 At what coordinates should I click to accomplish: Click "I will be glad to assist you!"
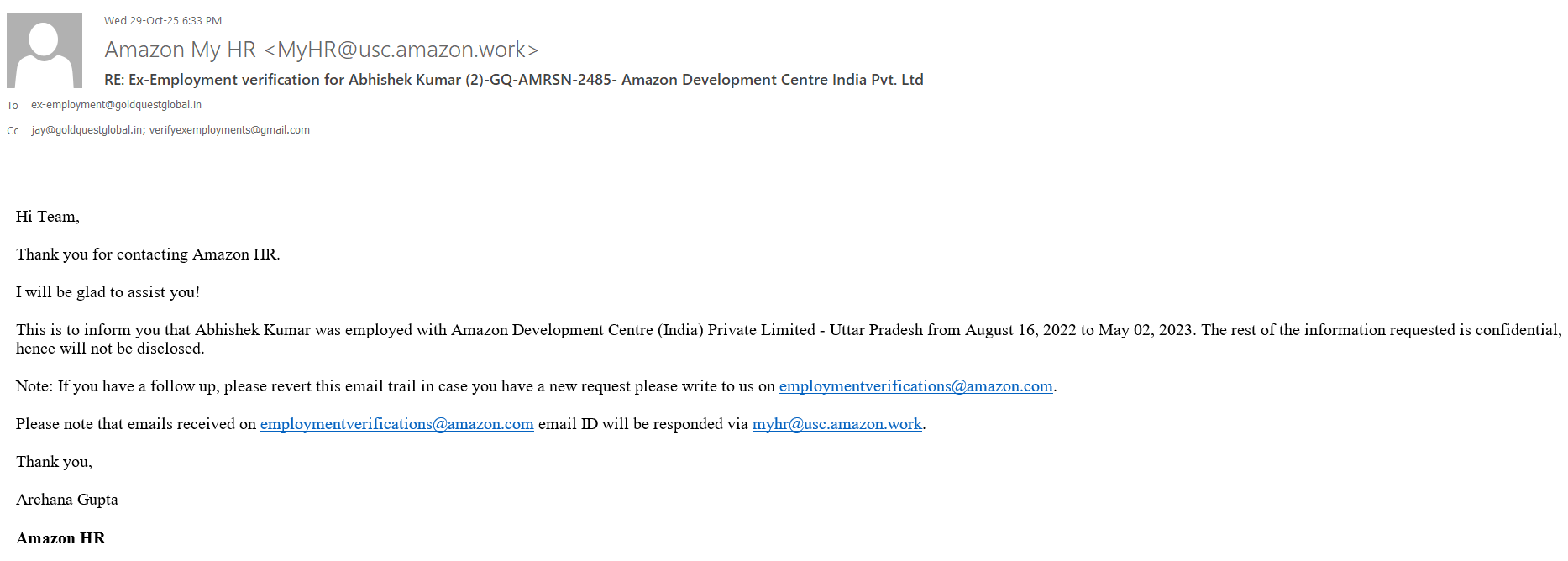tap(108, 292)
